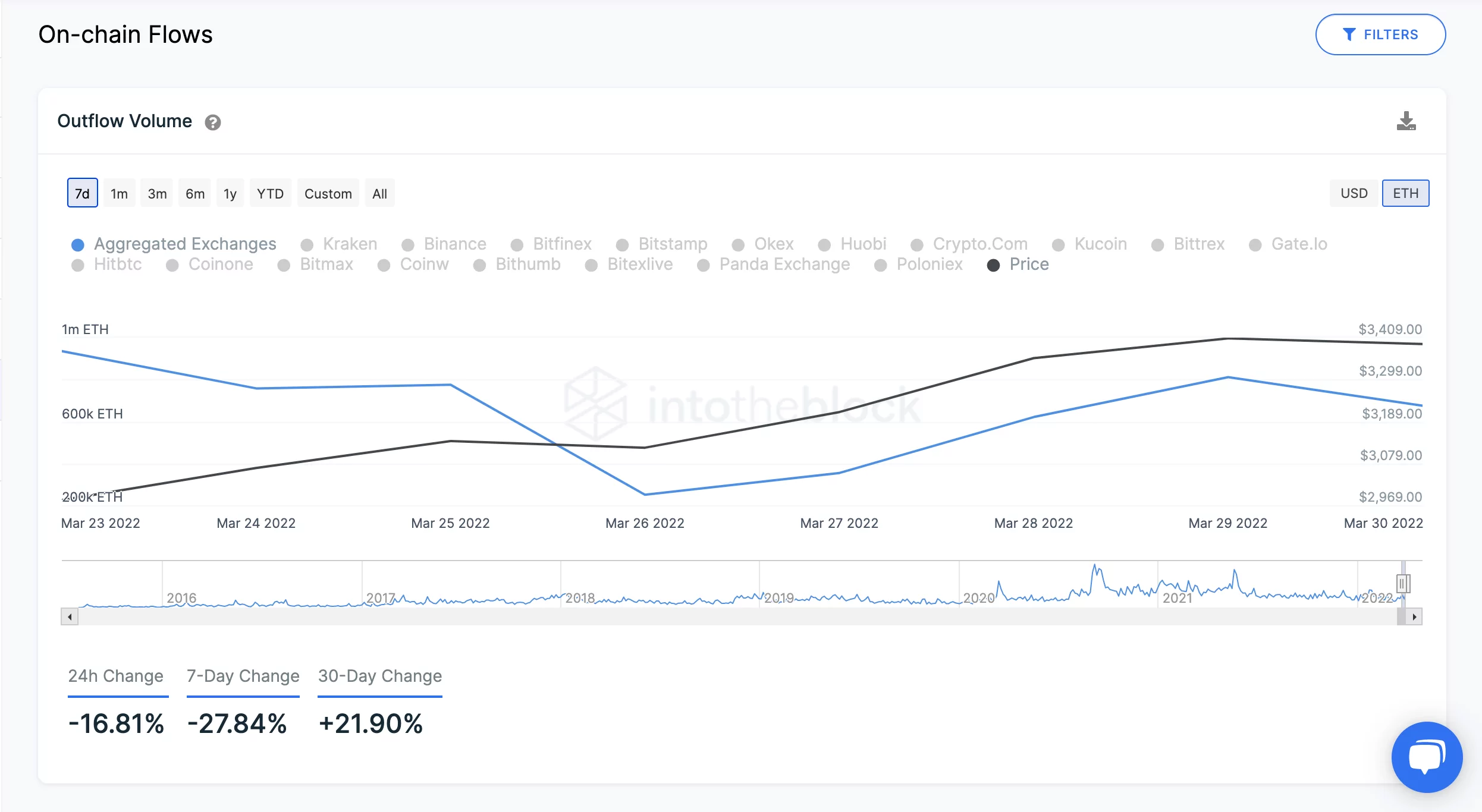Show All historical data range
This screenshot has height=812, width=1482.
coord(379,193)
